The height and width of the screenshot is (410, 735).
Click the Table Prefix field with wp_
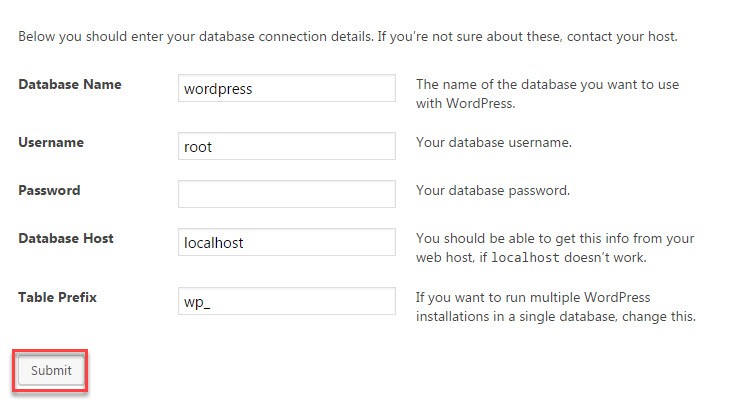coord(286,301)
